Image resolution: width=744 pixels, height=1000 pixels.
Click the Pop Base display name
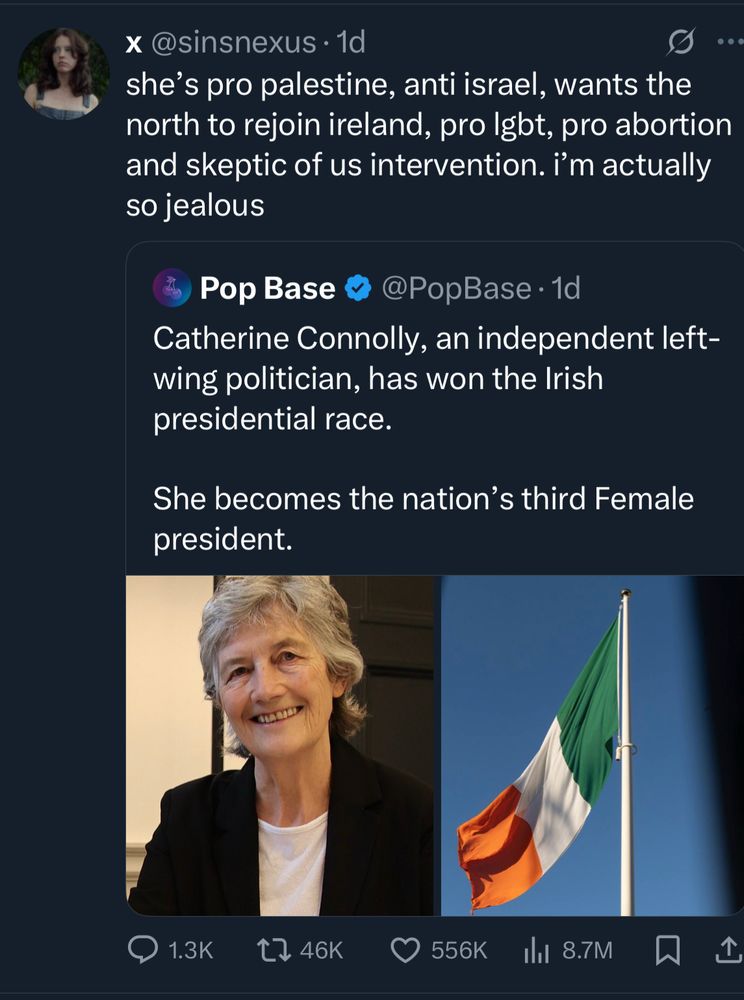267,289
